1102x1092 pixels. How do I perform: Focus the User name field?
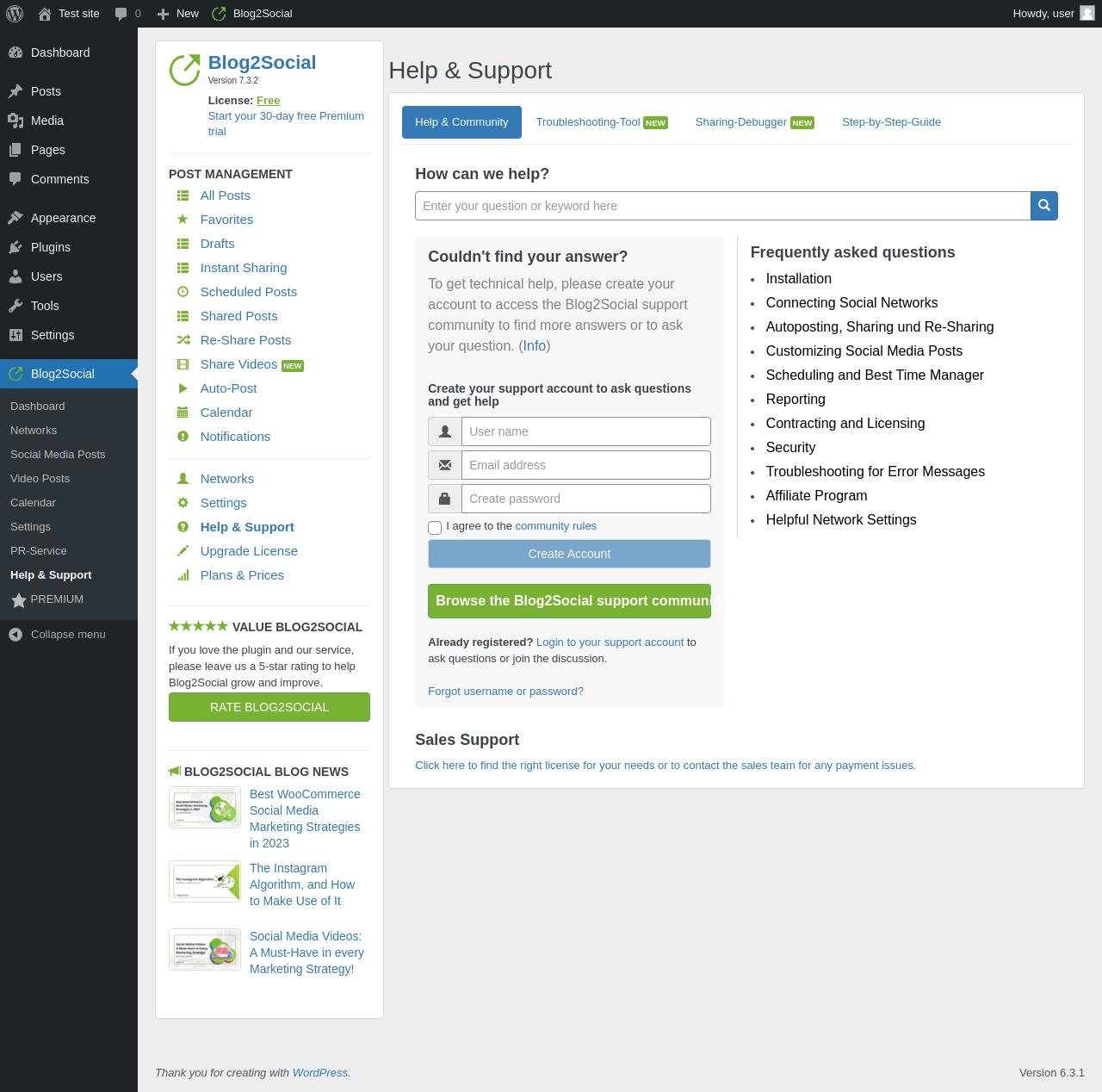click(x=586, y=431)
